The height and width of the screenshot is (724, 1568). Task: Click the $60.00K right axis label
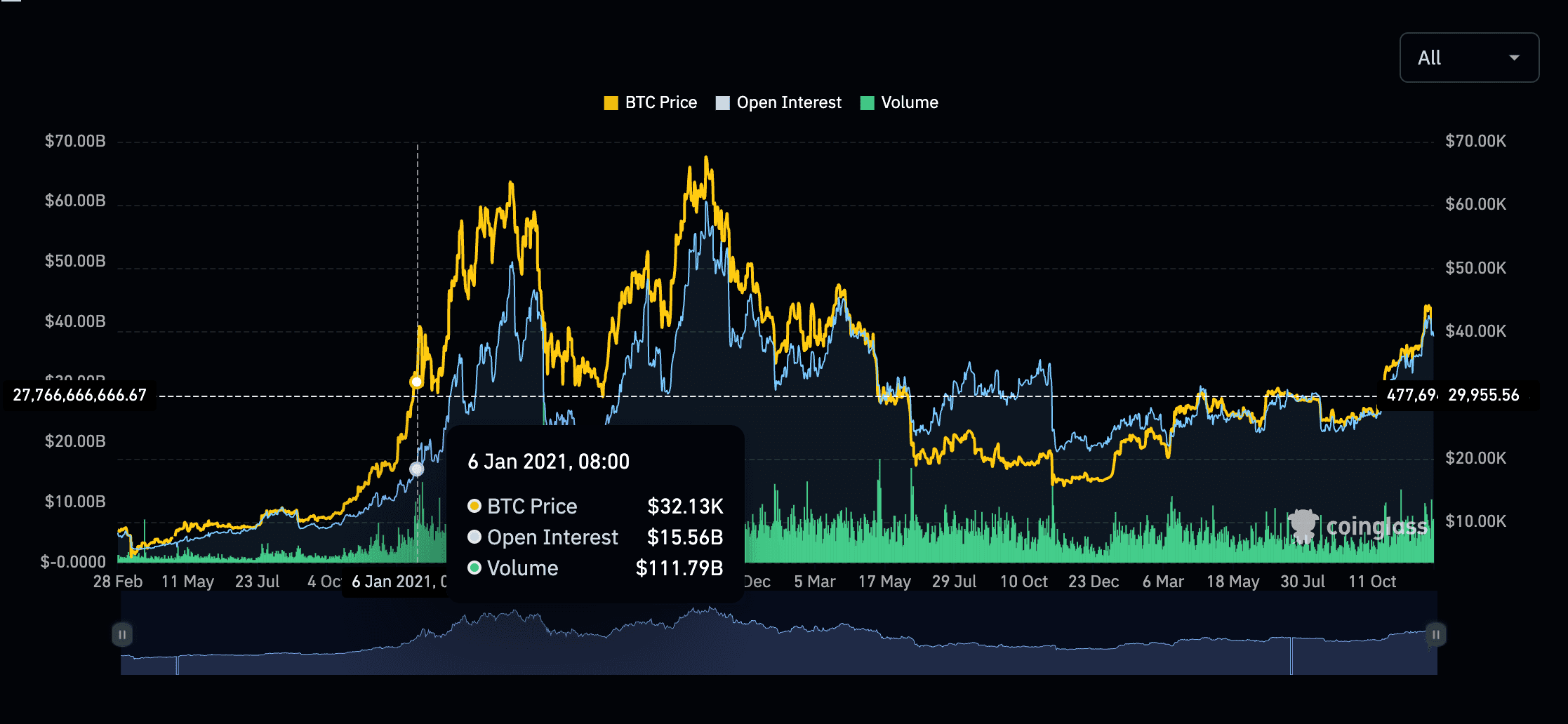[x=1475, y=204]
